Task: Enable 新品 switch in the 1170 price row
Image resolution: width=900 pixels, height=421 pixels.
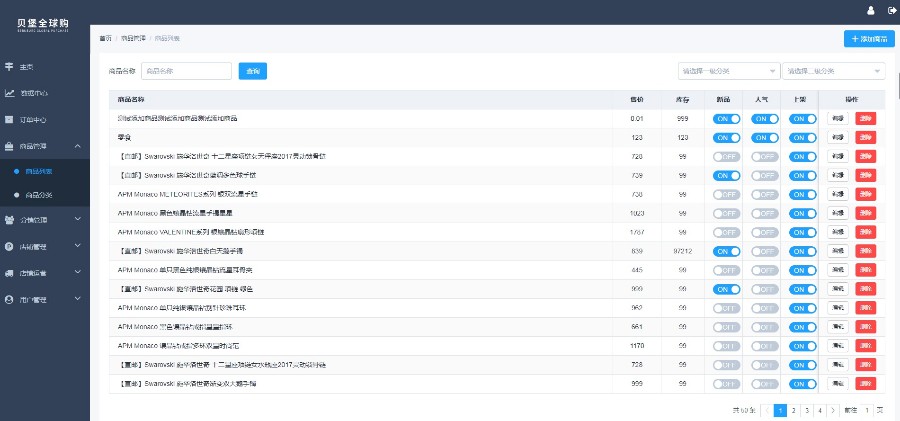Action: click(x=727, y=346)
